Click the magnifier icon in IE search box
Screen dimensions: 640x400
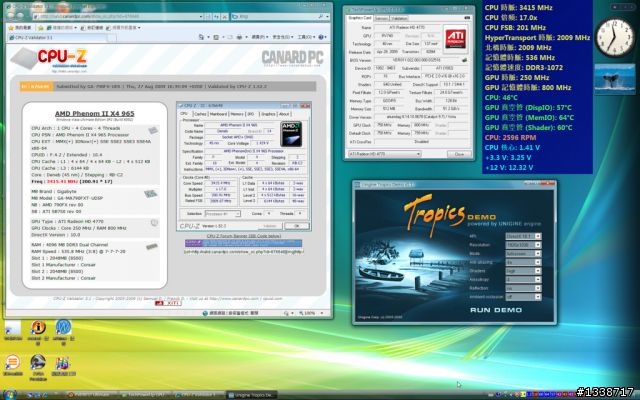pyautogui.click(x=320, y=17)
